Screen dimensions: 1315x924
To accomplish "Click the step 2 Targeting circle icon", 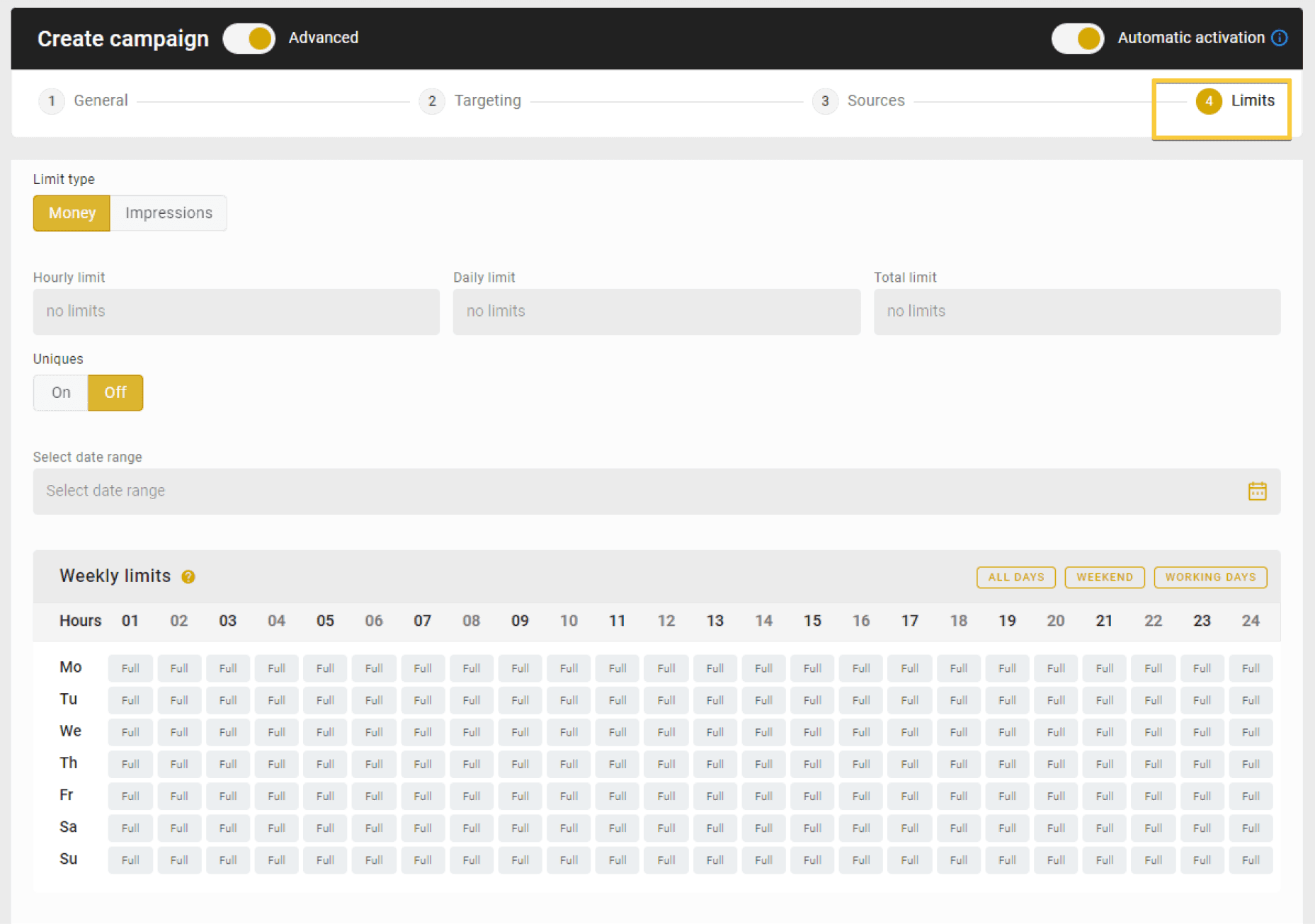I will pos(431,101).
